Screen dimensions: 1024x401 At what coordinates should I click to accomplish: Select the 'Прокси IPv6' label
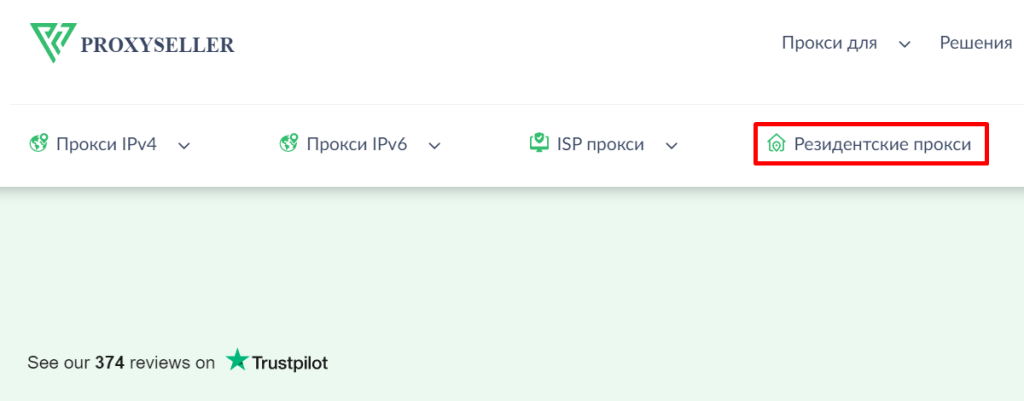point(357,144)
